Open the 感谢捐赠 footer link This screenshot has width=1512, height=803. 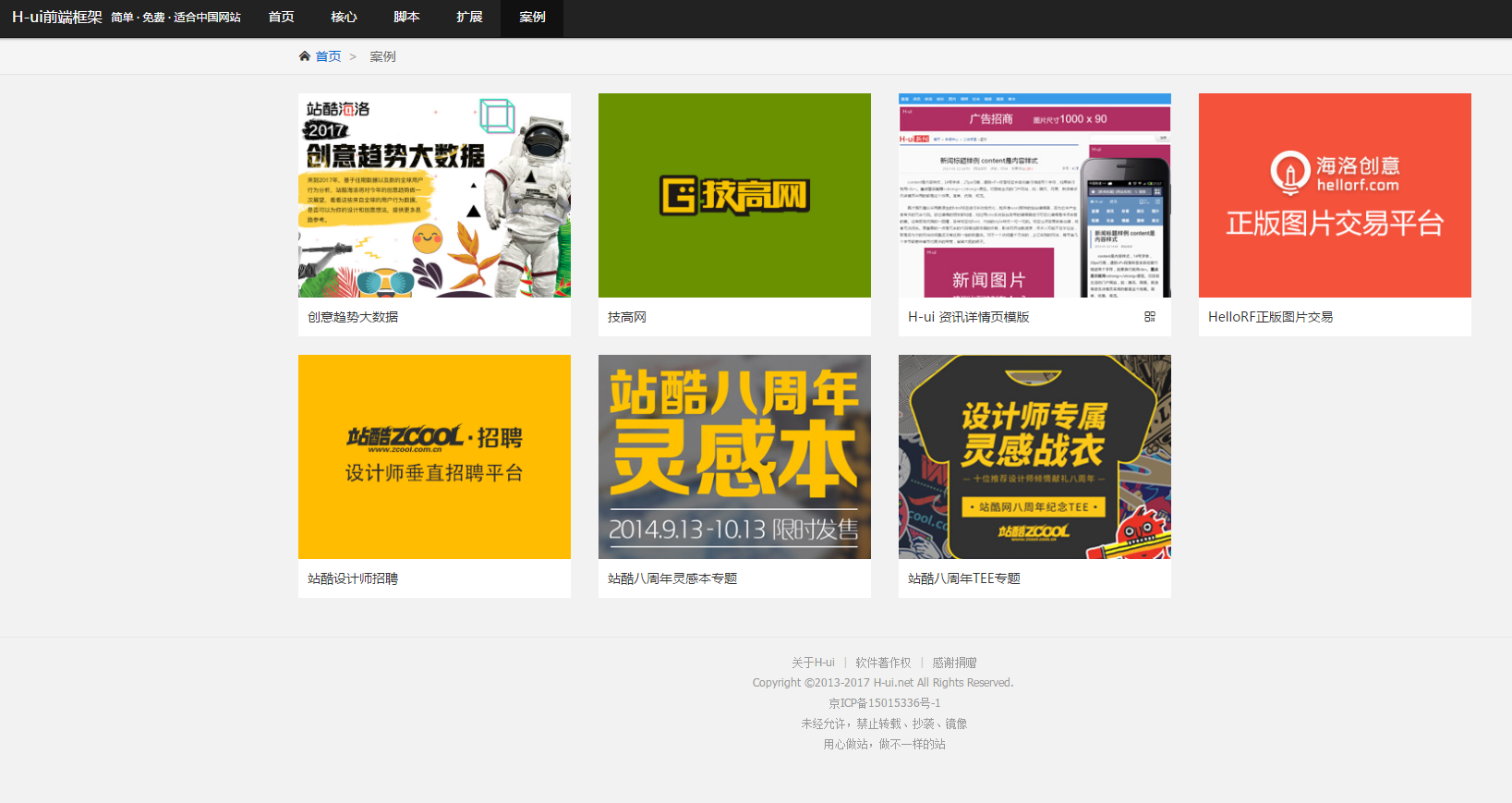pyautogui.click(x=954, y=663)
